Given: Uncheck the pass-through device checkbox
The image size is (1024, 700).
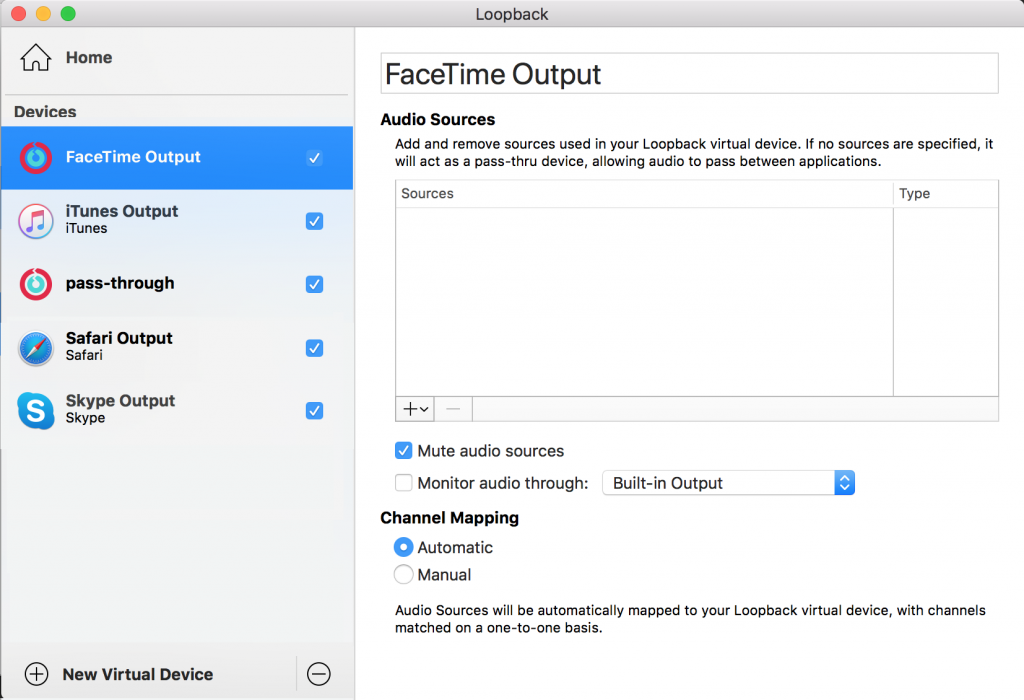Looking at the screenshot, I should pyautogui.click(x=314, y=284).
